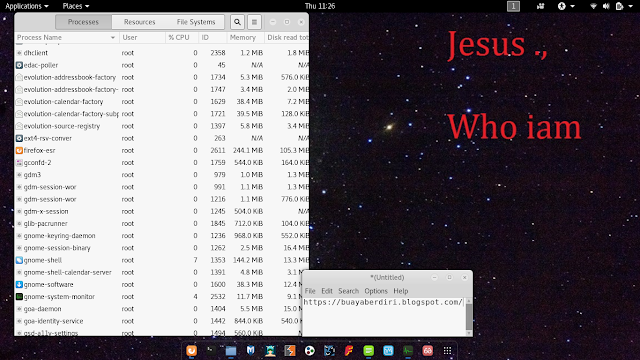Switch to the Resources tab
The image size is (640, 360).
[140, 22]
